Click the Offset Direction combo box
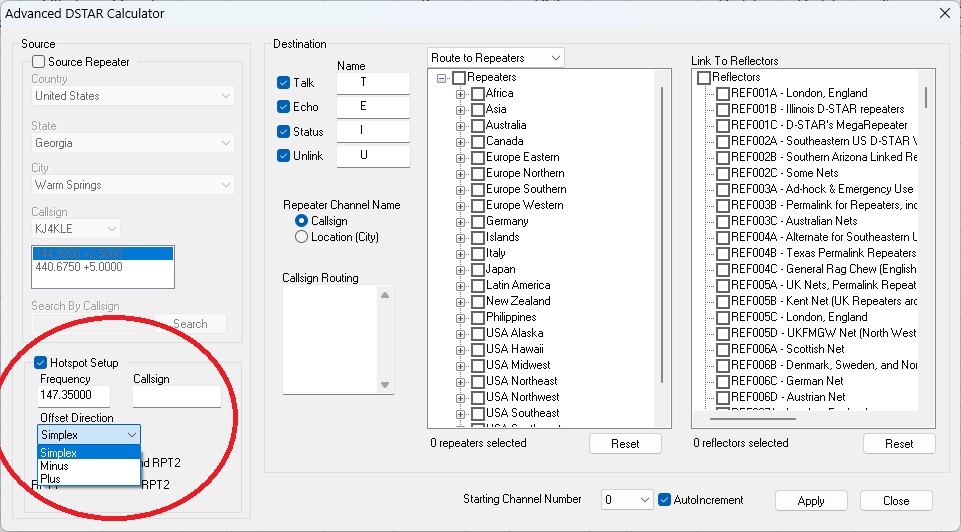 (x=89, y=435)
